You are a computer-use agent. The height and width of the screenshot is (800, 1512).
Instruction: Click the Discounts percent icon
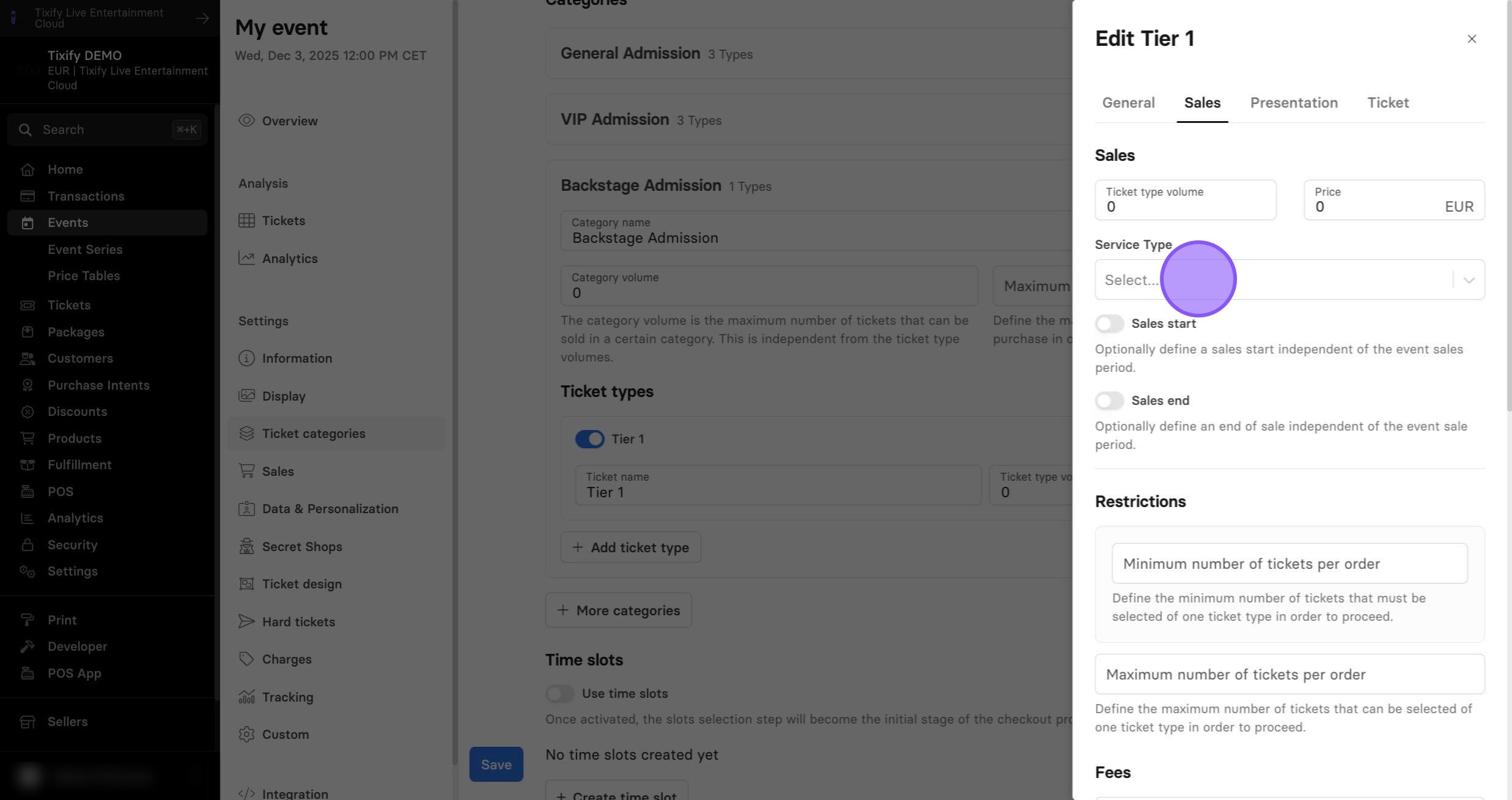click(x=27, y=412)
